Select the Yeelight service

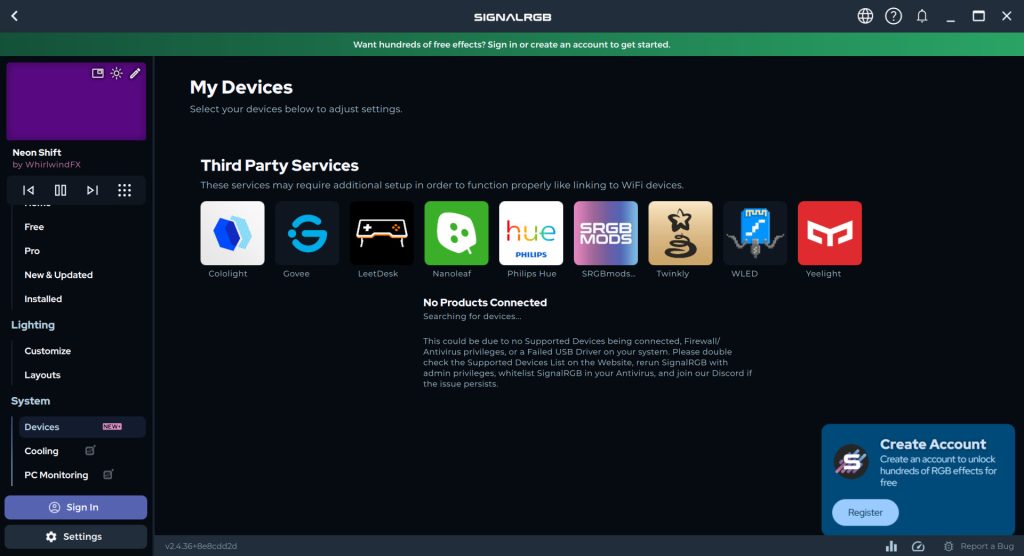(x=829, y=233)
